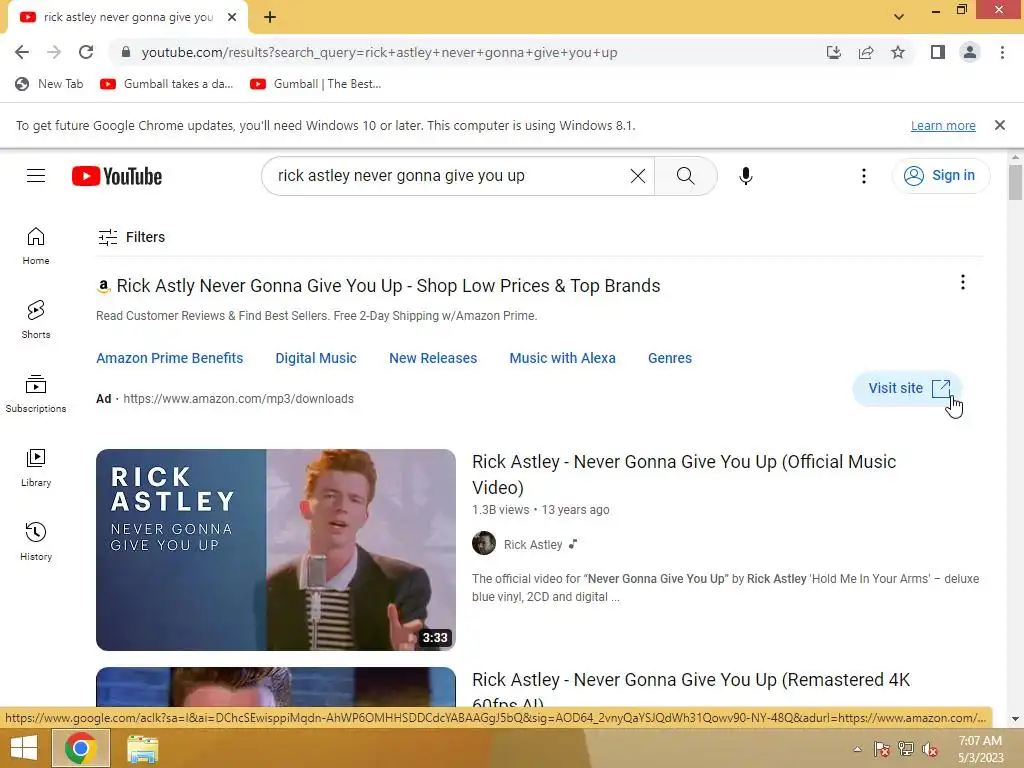
Task: Click the Rick Astley channel name
Action: (533, 545)
